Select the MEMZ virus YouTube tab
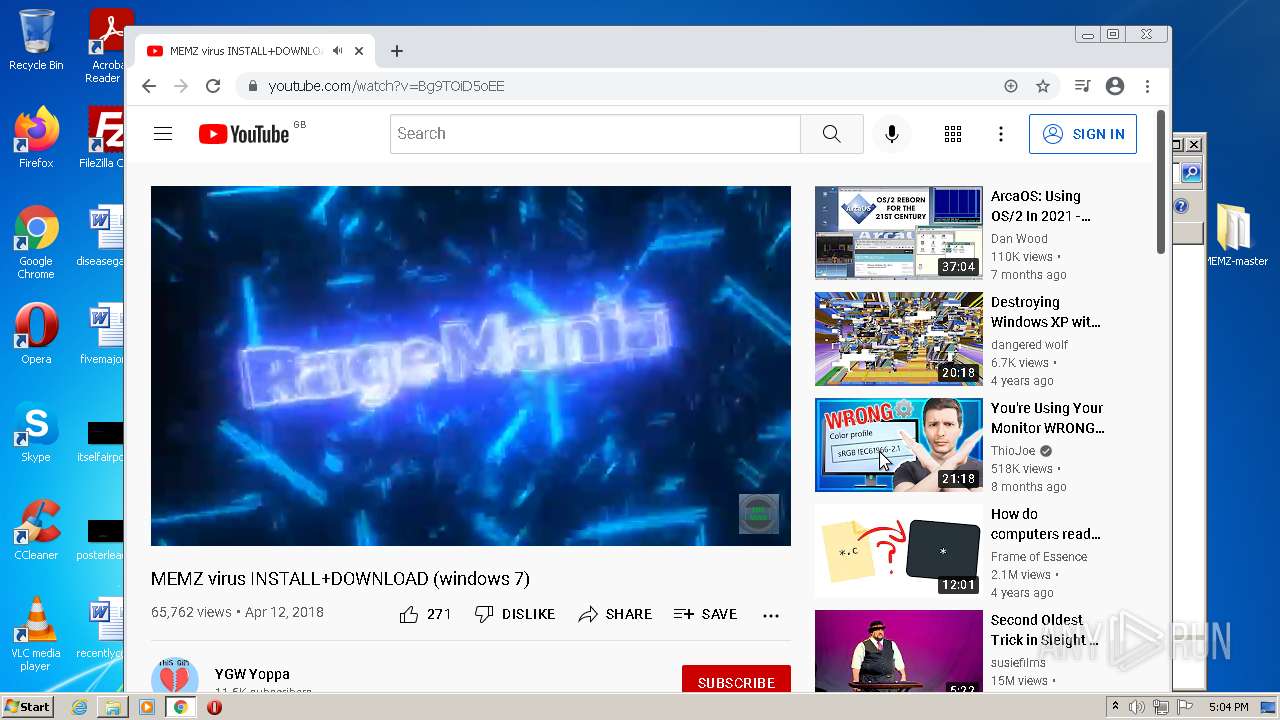 click(245, 51)
